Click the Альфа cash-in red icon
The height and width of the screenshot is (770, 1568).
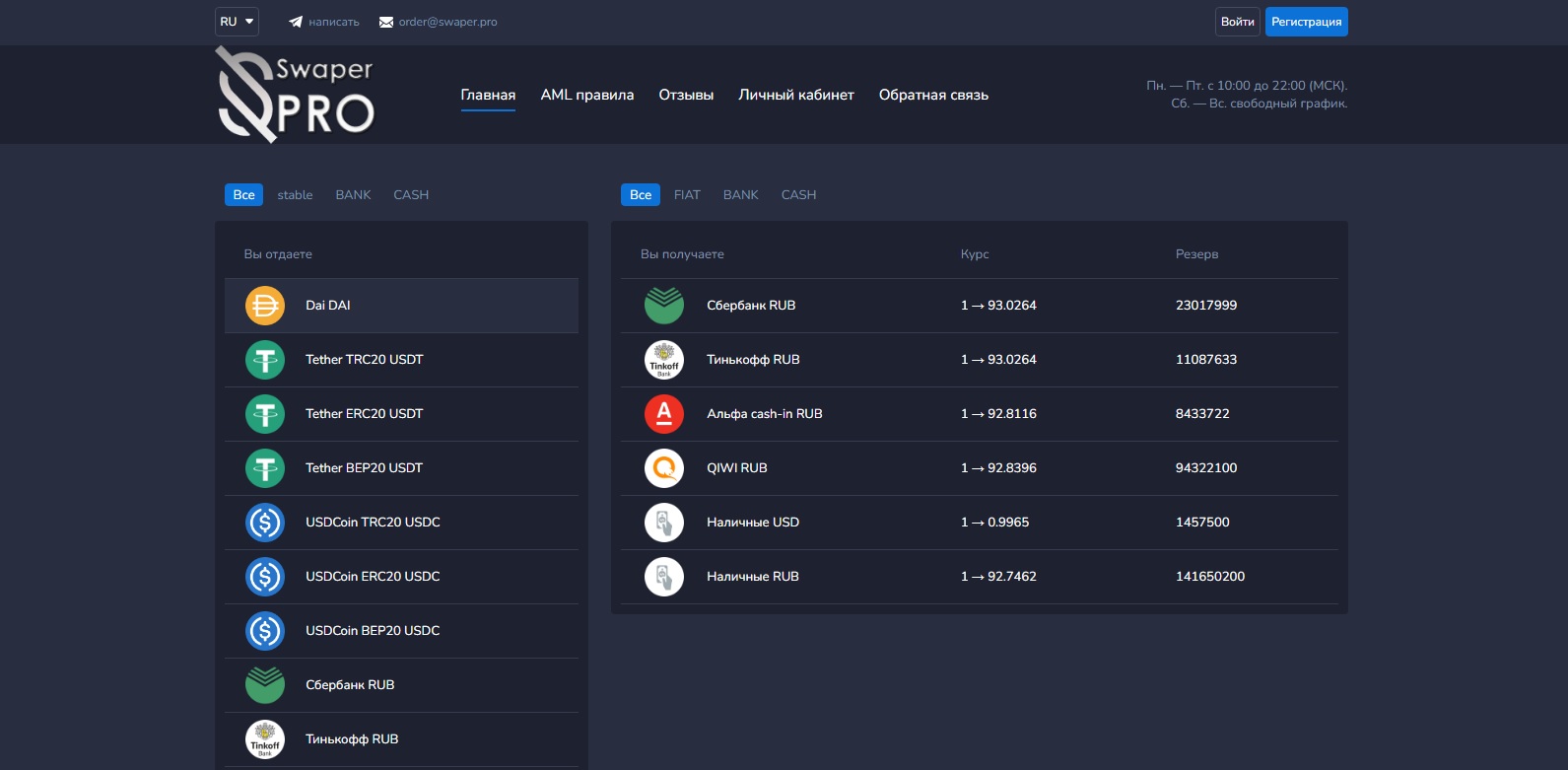pos(664,414)
